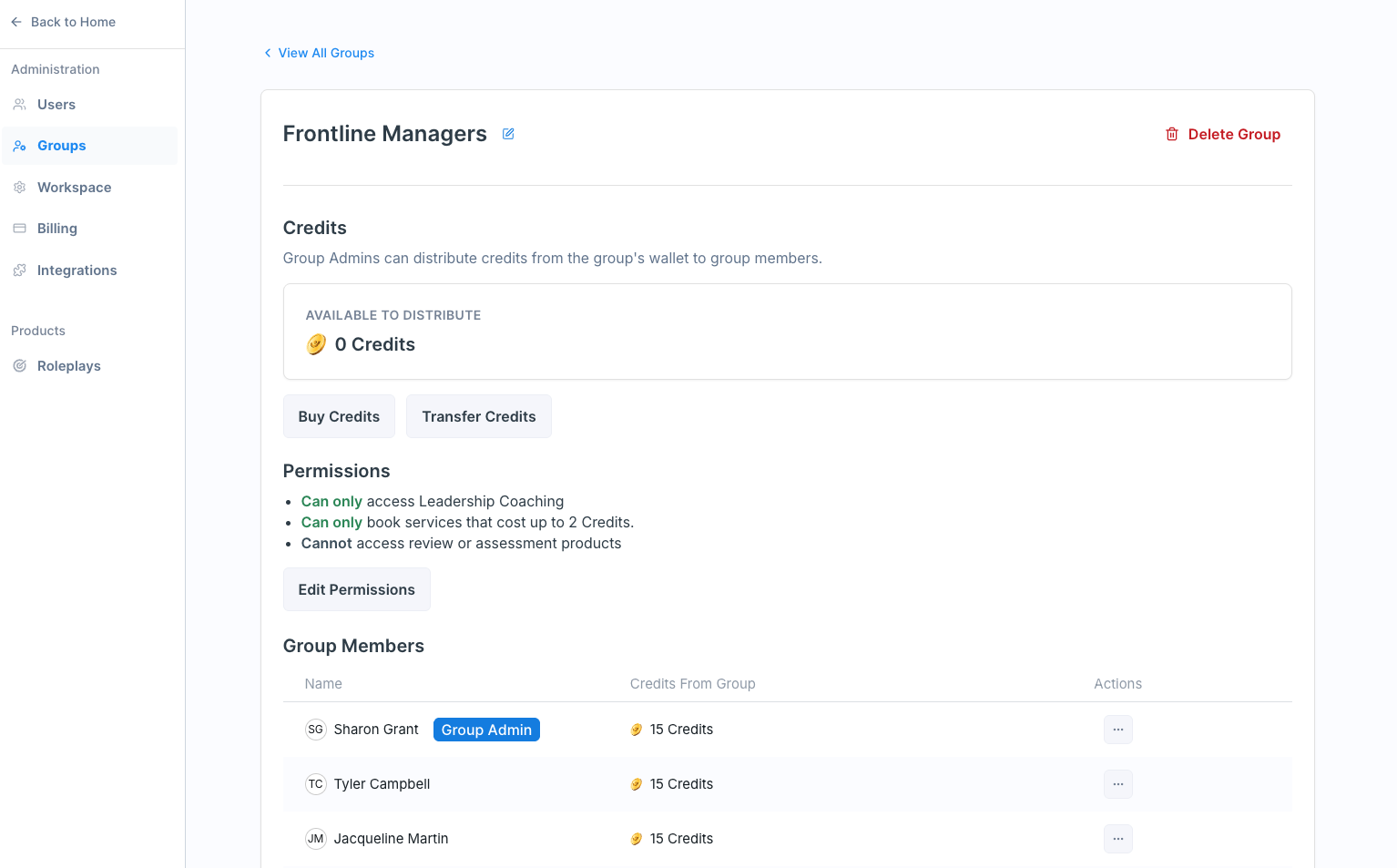Screen dimensions: 1397x868
Task: Click the Permissions heading
Action: pyautogui.click(x=336, y=471)
